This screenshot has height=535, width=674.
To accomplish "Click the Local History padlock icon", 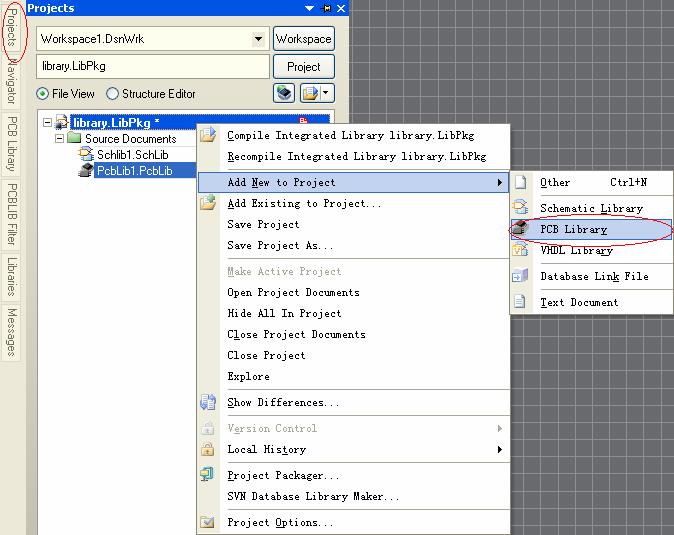I will point(208,449).
